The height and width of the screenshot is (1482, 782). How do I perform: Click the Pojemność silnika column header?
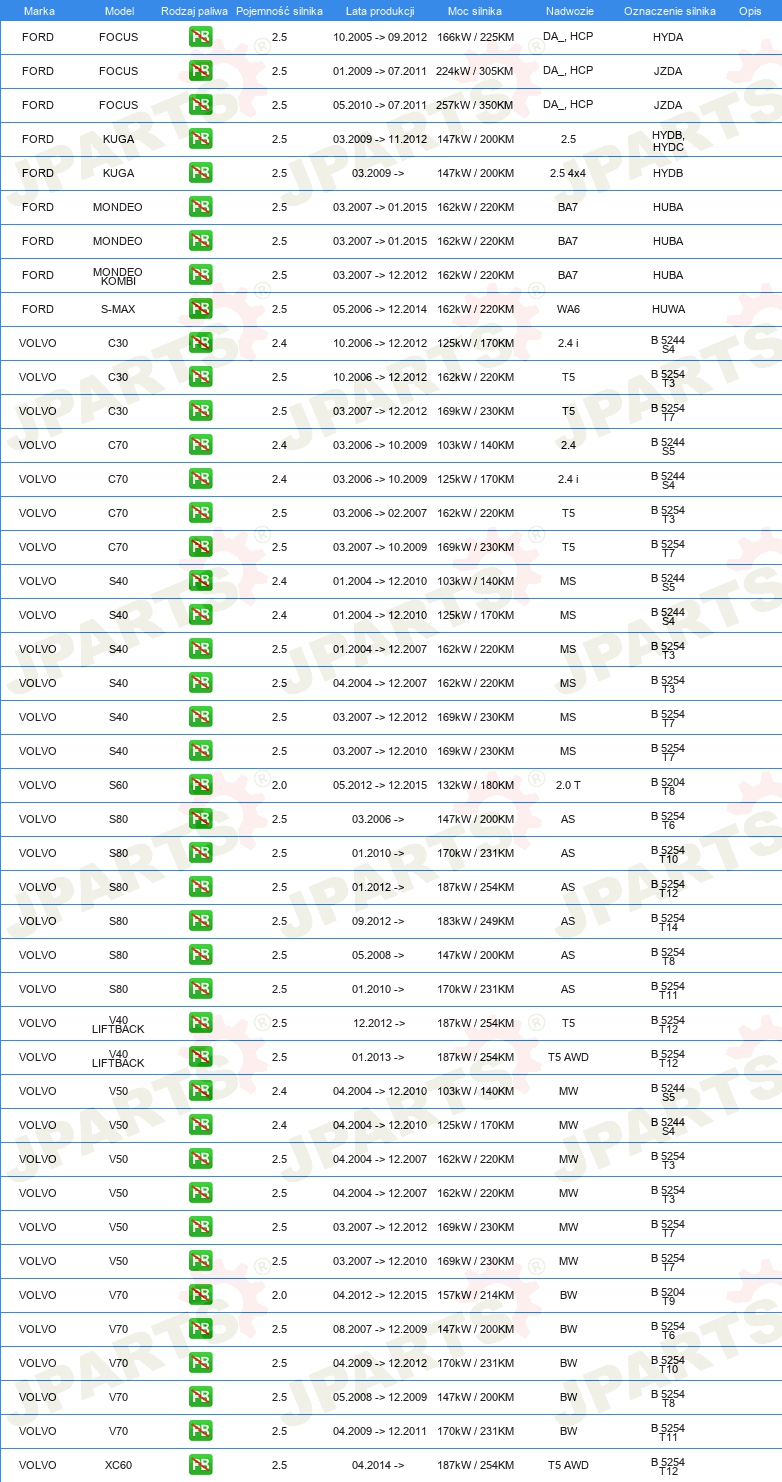279,11
